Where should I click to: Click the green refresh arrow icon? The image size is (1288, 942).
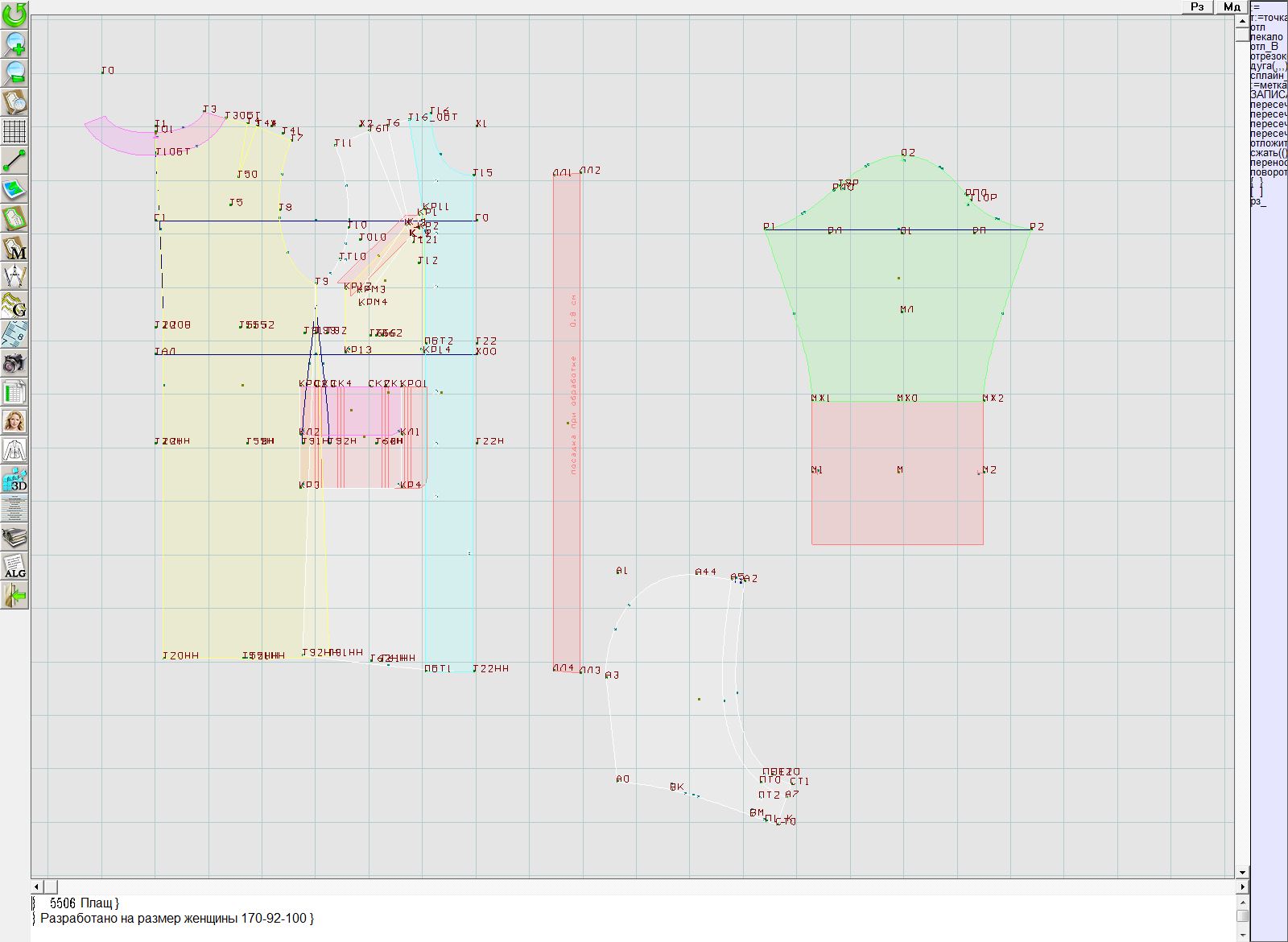click(14, 14)
